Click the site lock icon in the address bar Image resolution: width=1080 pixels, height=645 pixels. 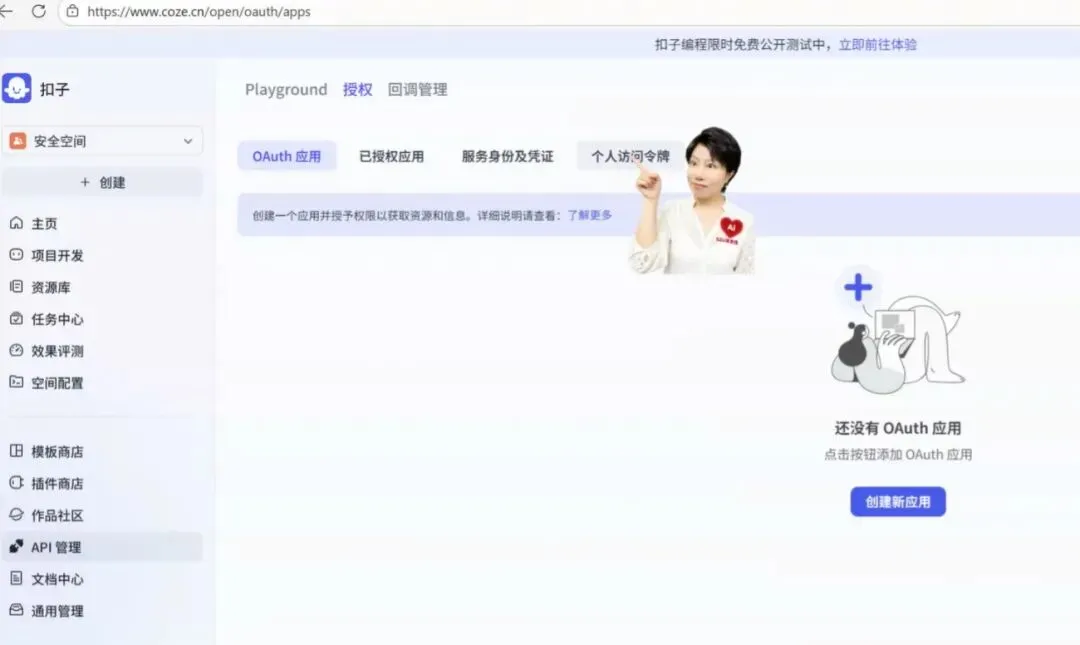coord(72,11)
